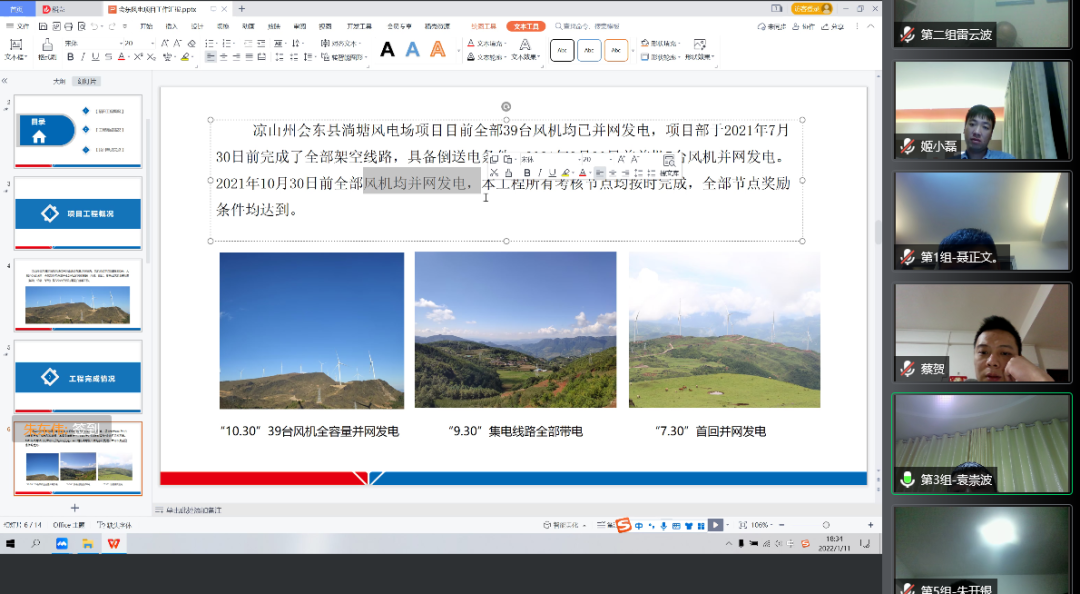Insert a text box with 文本框 tool

(x=14, y=50)
